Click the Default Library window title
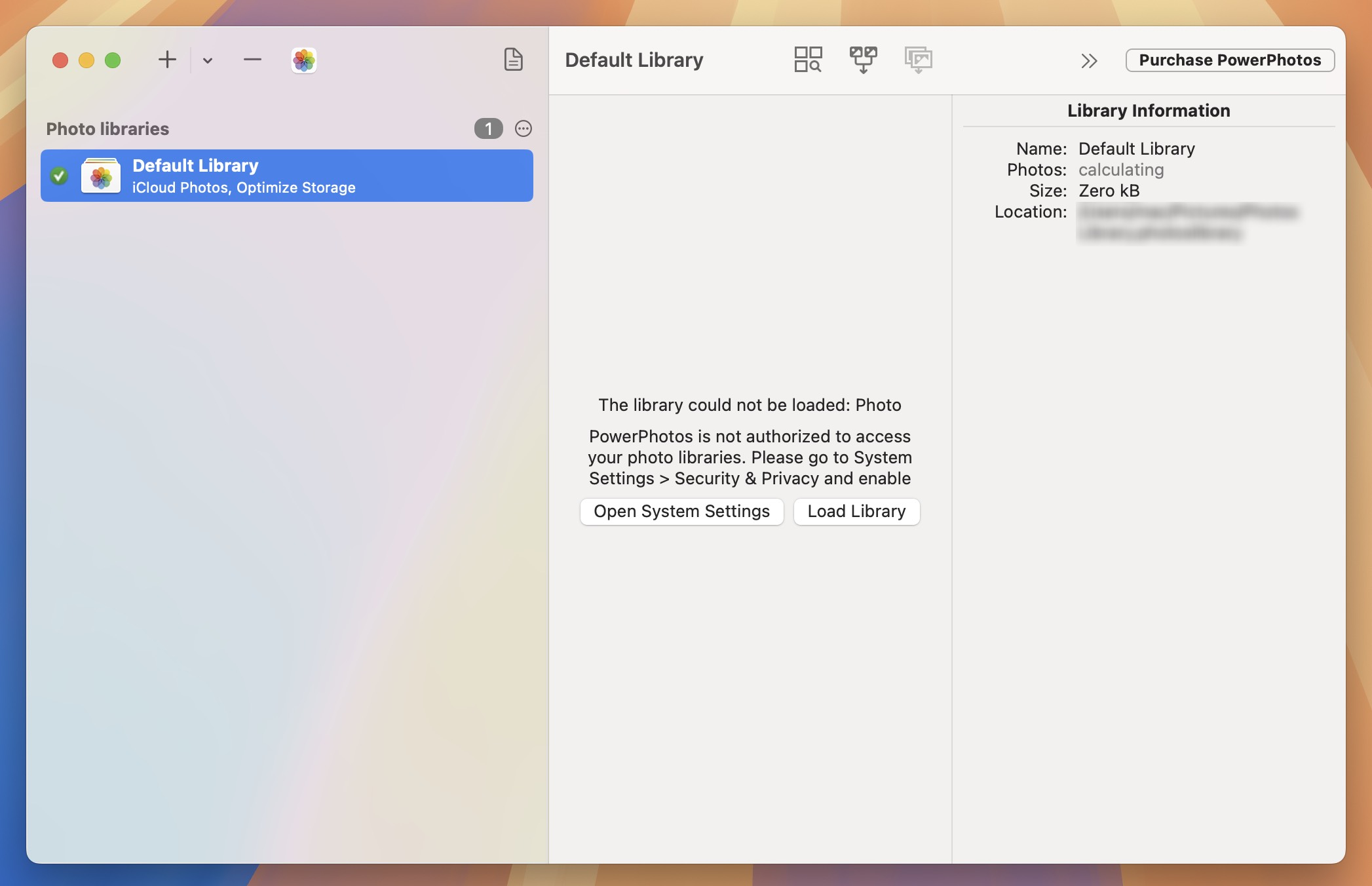 coord(634,60)
